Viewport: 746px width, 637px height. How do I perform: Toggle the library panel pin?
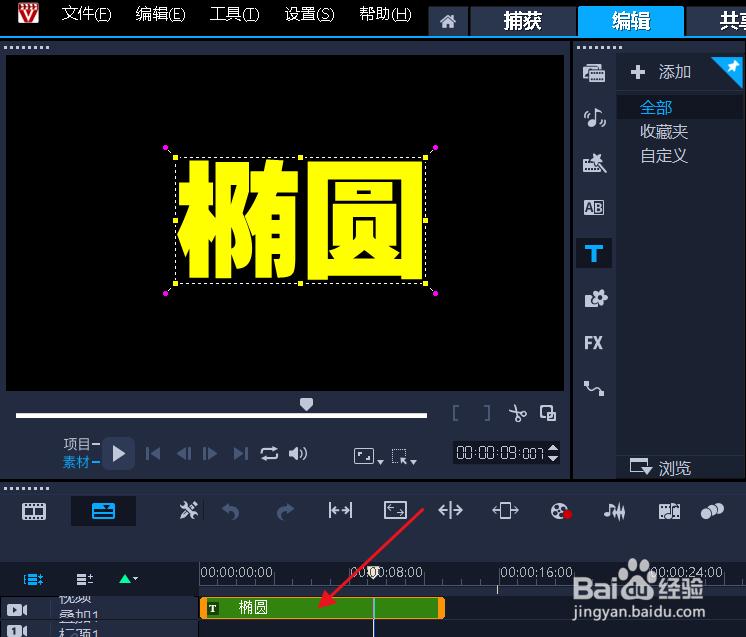pos(732,67)
